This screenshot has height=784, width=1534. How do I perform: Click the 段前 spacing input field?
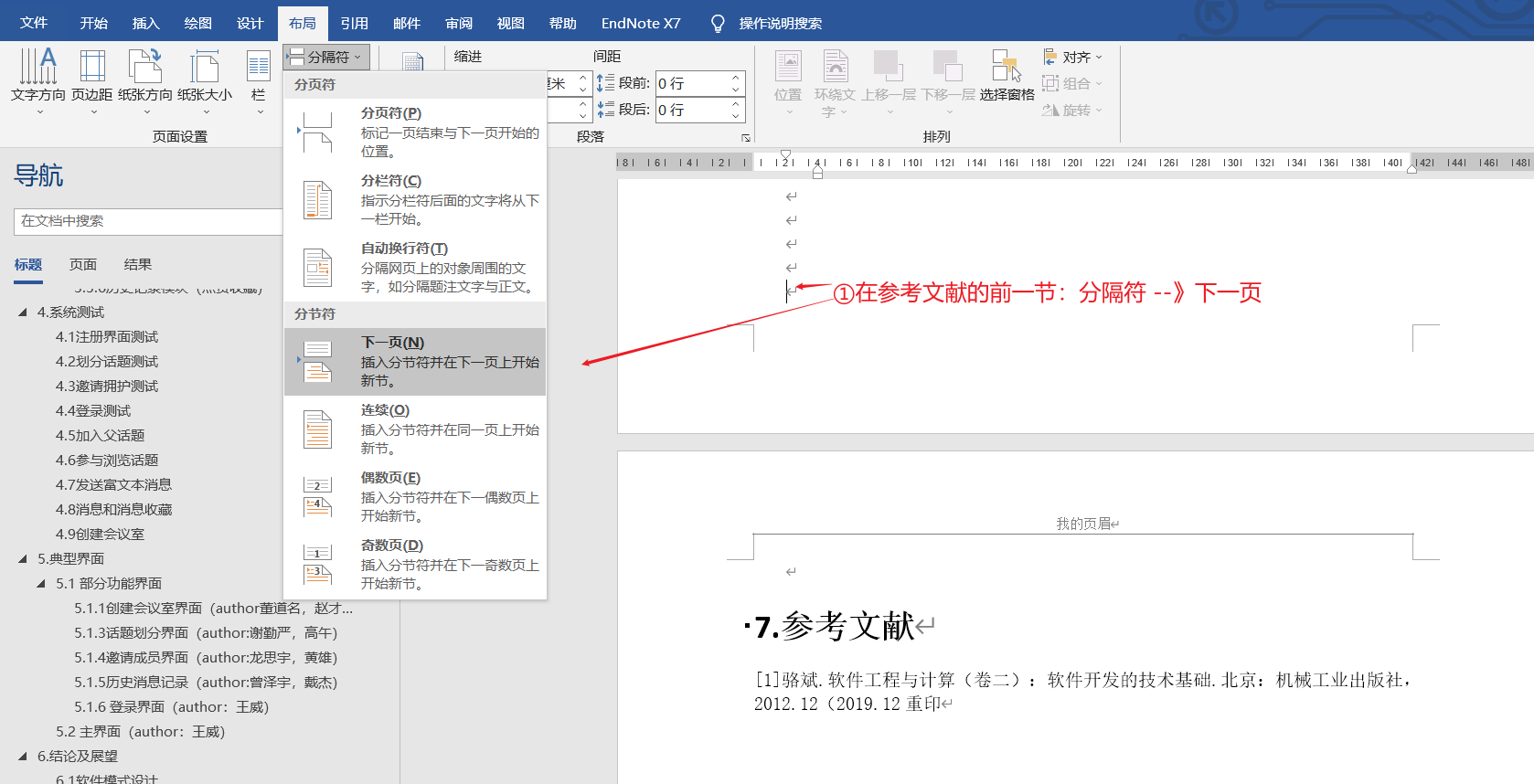tap(692, 83)
